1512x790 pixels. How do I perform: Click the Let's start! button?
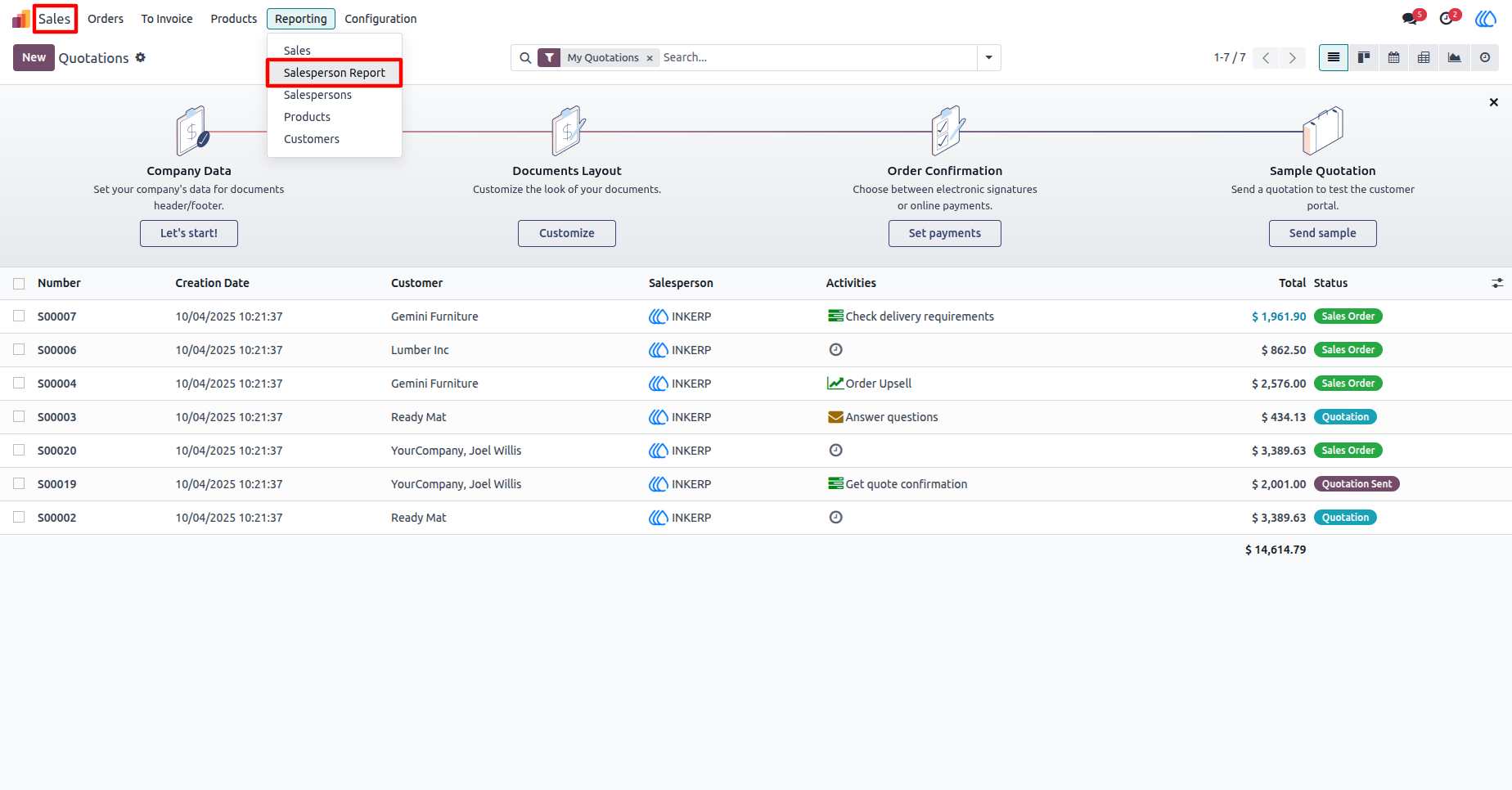(x=189, y=233)
